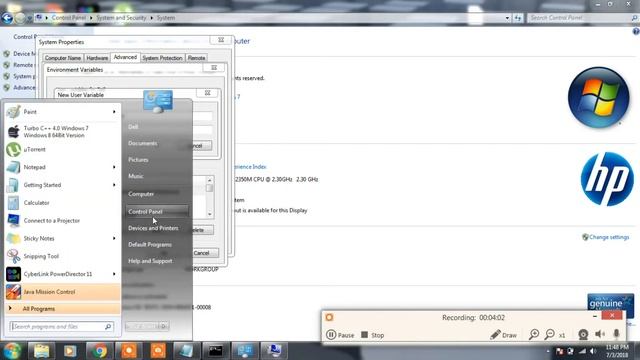This screenshot has width=640, height=360.
Task: Open Help and Support
Action: (x=150, y=261)
